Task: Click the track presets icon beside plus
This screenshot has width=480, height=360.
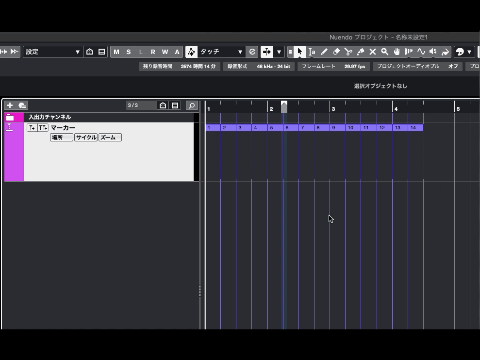Action: click(x=22, y=105)
